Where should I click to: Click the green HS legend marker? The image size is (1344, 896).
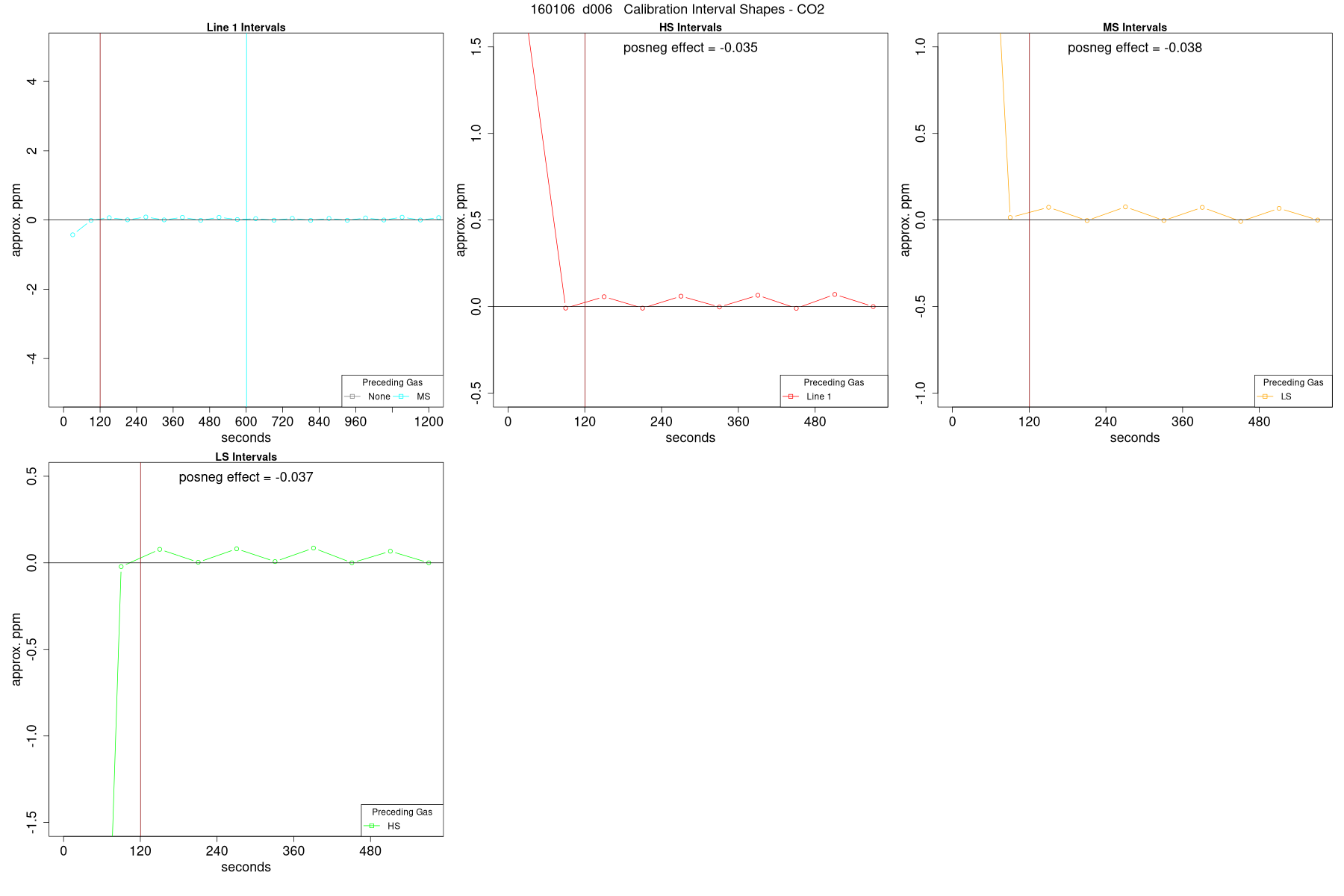pos(372,826)
